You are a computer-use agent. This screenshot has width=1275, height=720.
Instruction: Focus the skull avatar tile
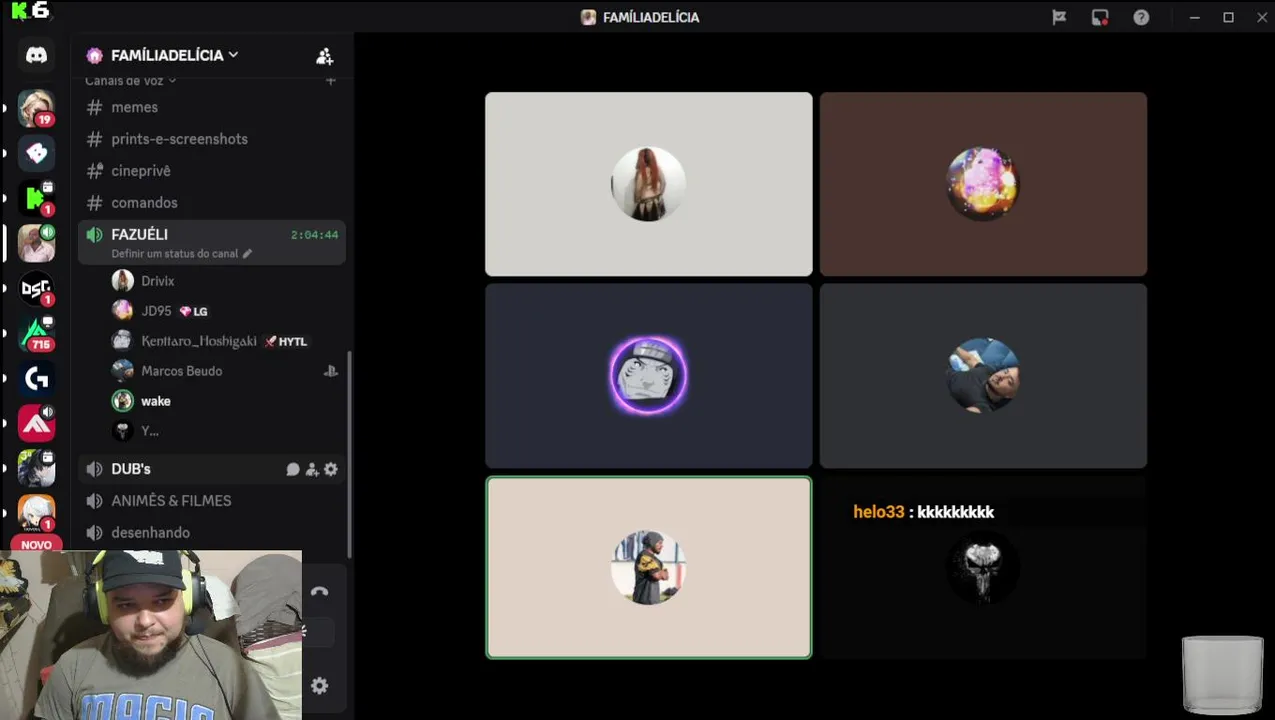point(983,567)
